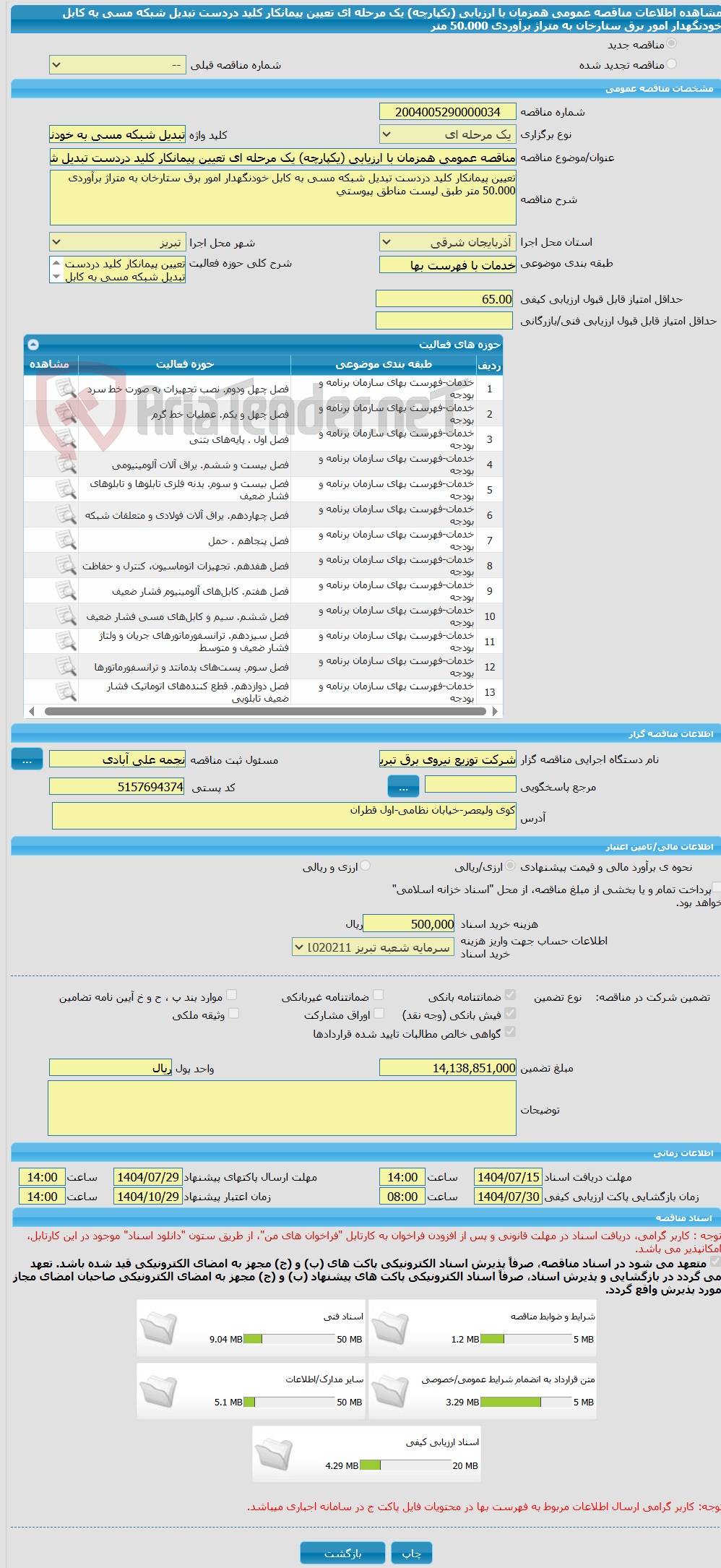The image size is (721, 1568).
Task: Open the شهر محل اجرا dropdown
Action: 117,242
